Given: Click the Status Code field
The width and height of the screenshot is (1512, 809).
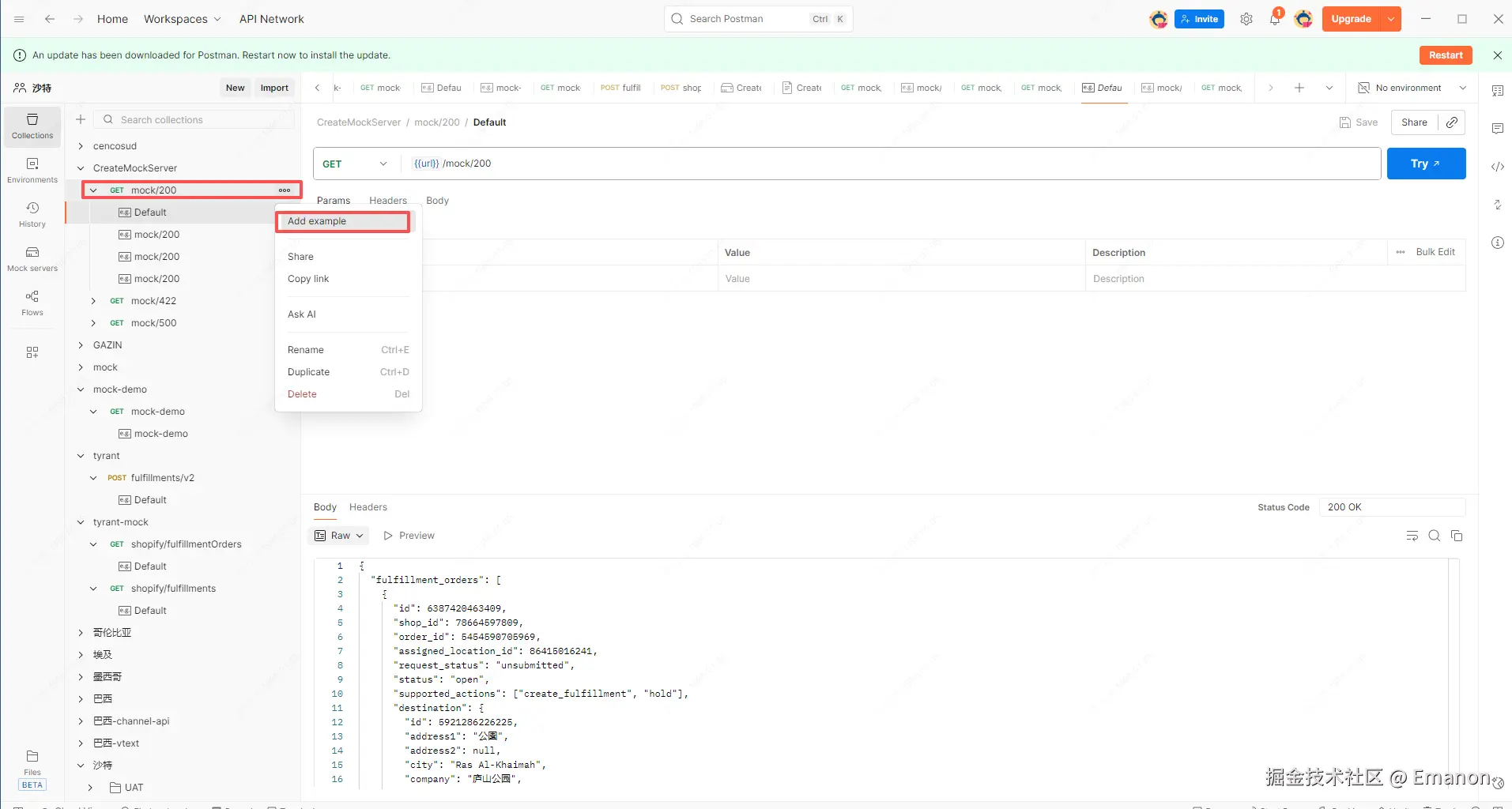Looking at the screenshot, I should point(1392,507).
